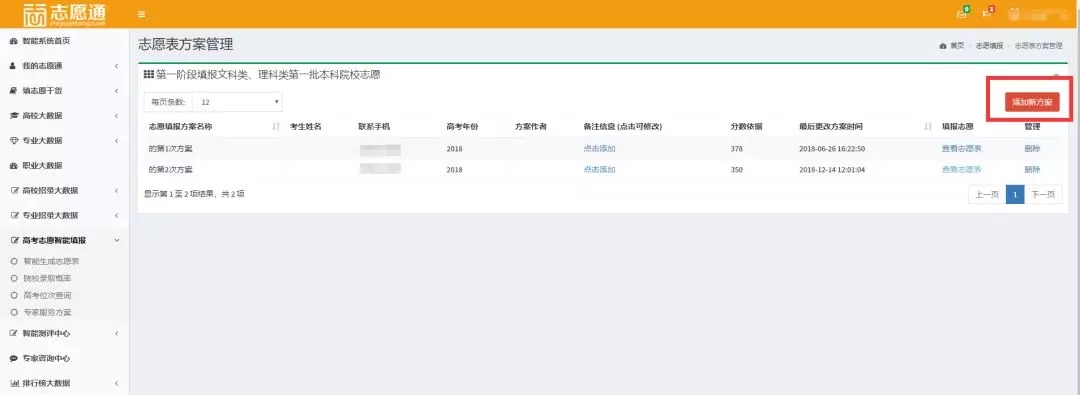Expand the 排行榜大数据 sidebar menu
1080x395 pixels.
pos(65,383)
